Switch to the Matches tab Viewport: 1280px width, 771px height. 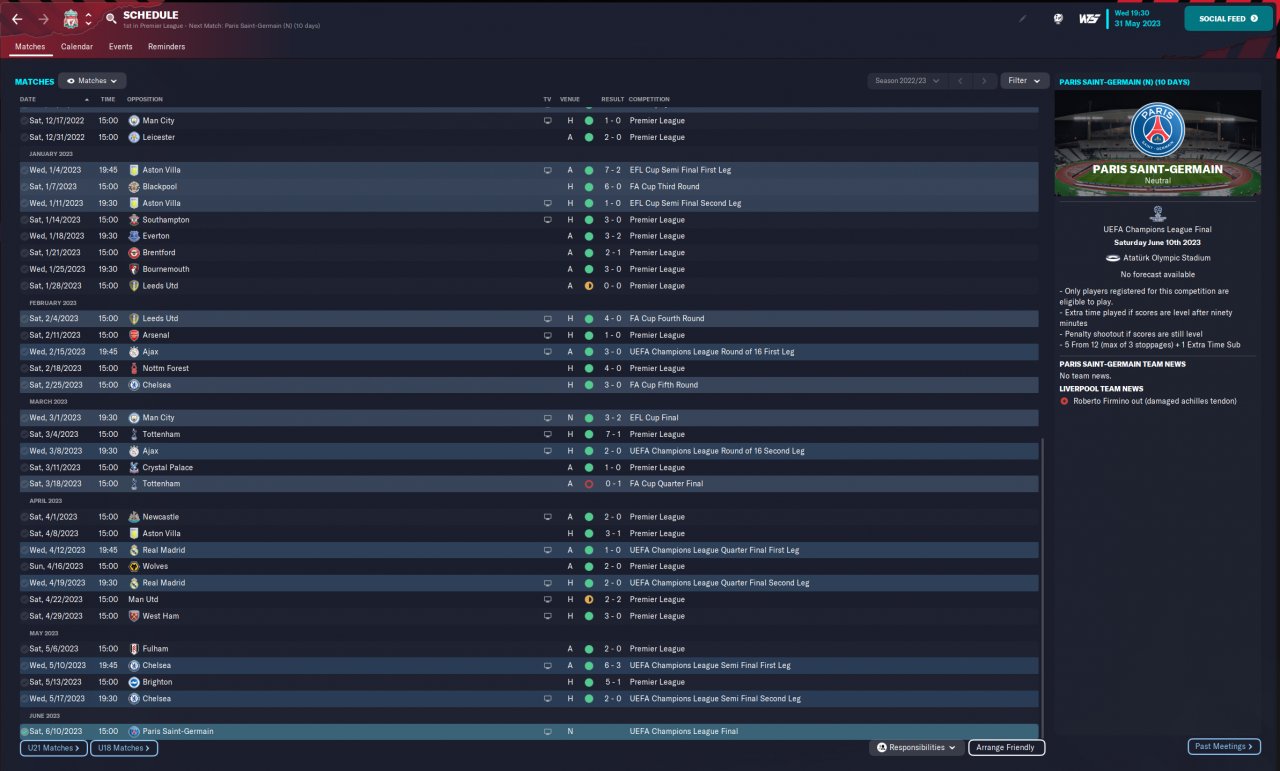click(x=29, y=47)
